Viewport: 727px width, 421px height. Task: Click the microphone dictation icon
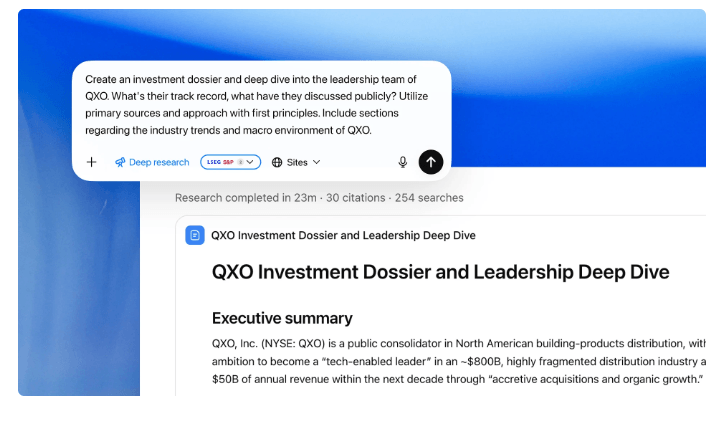point(403,162)
